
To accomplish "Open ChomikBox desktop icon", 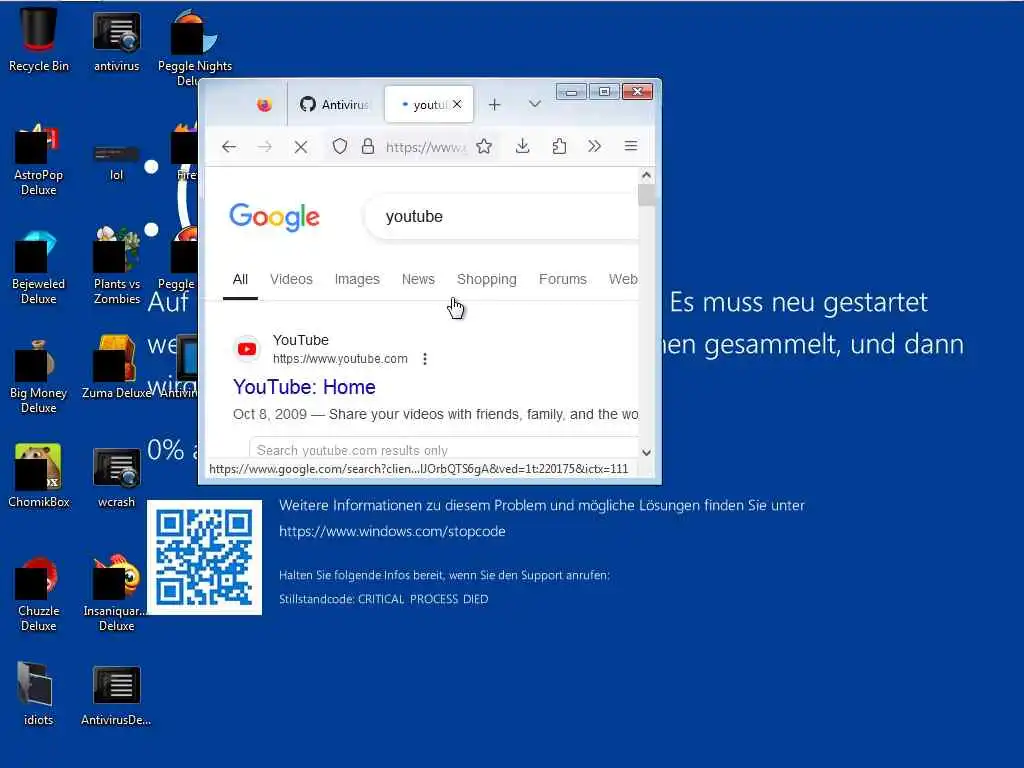I will tap(39, 475).
